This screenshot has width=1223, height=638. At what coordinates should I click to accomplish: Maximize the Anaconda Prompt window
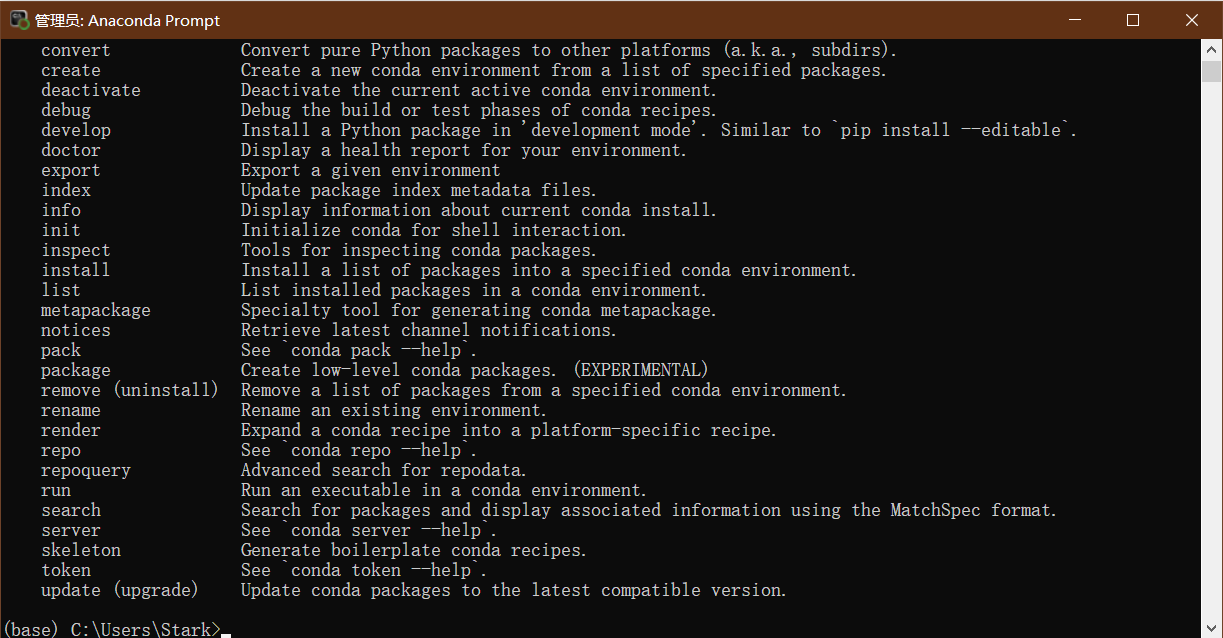pos(1133,20)
